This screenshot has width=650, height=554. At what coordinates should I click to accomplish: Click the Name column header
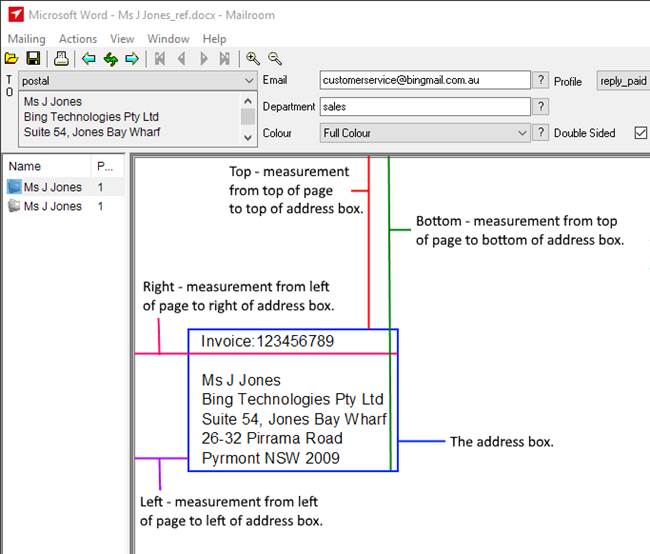click(48, 166)
